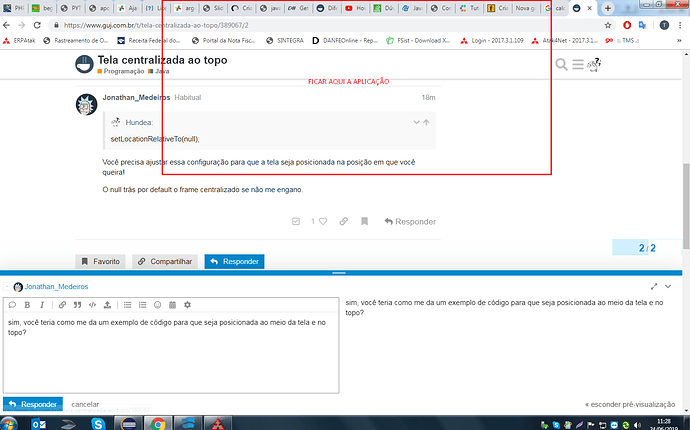Open Chrome profile avatar button
Screen dimensions: 690x430
tap(664, 25)
